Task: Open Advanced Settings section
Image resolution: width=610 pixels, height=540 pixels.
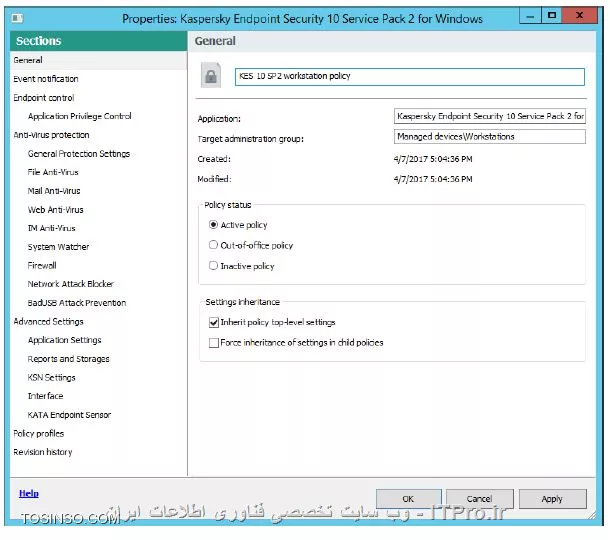Action: 49,321
